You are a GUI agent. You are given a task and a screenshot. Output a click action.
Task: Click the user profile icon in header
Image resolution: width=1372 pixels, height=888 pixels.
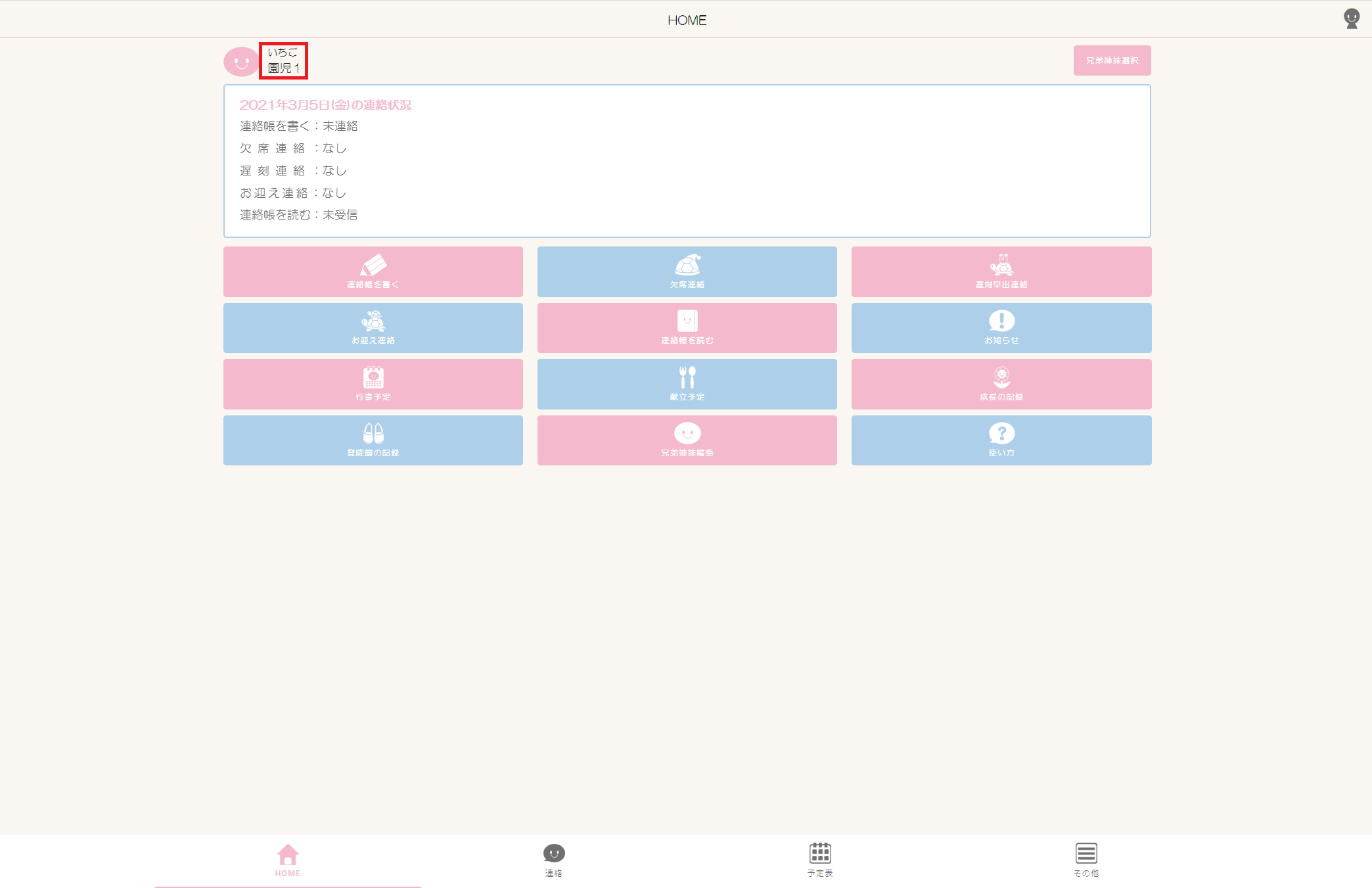pos(1352,18)
